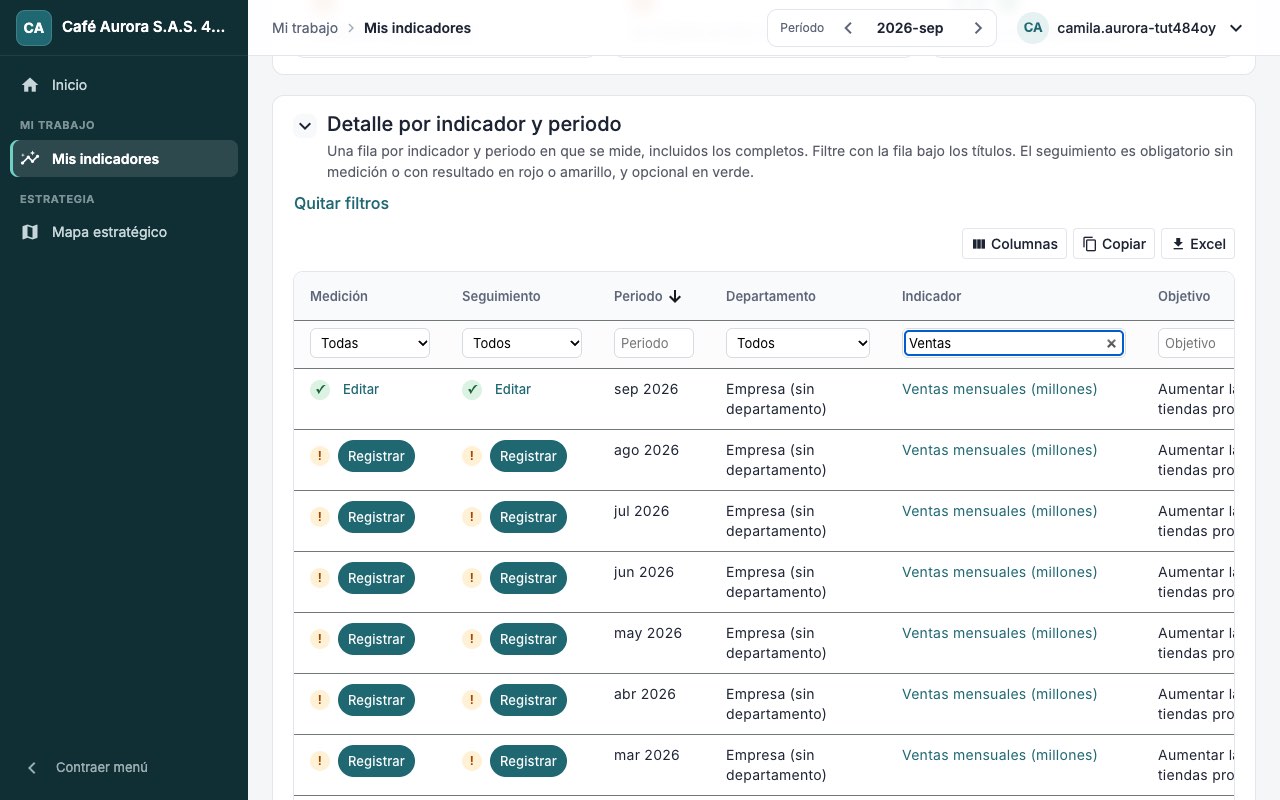Clear the Ventas indicator filter
The height and width of the screenshot is (800, 1280).
coord(1111,343)
